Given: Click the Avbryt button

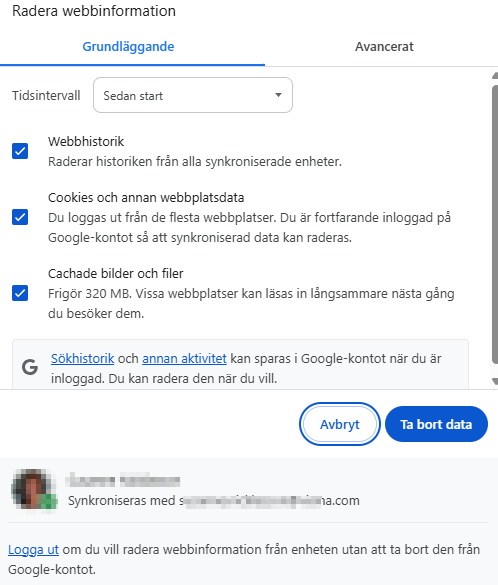Looking at the screenshot, I should coord(340,424).
